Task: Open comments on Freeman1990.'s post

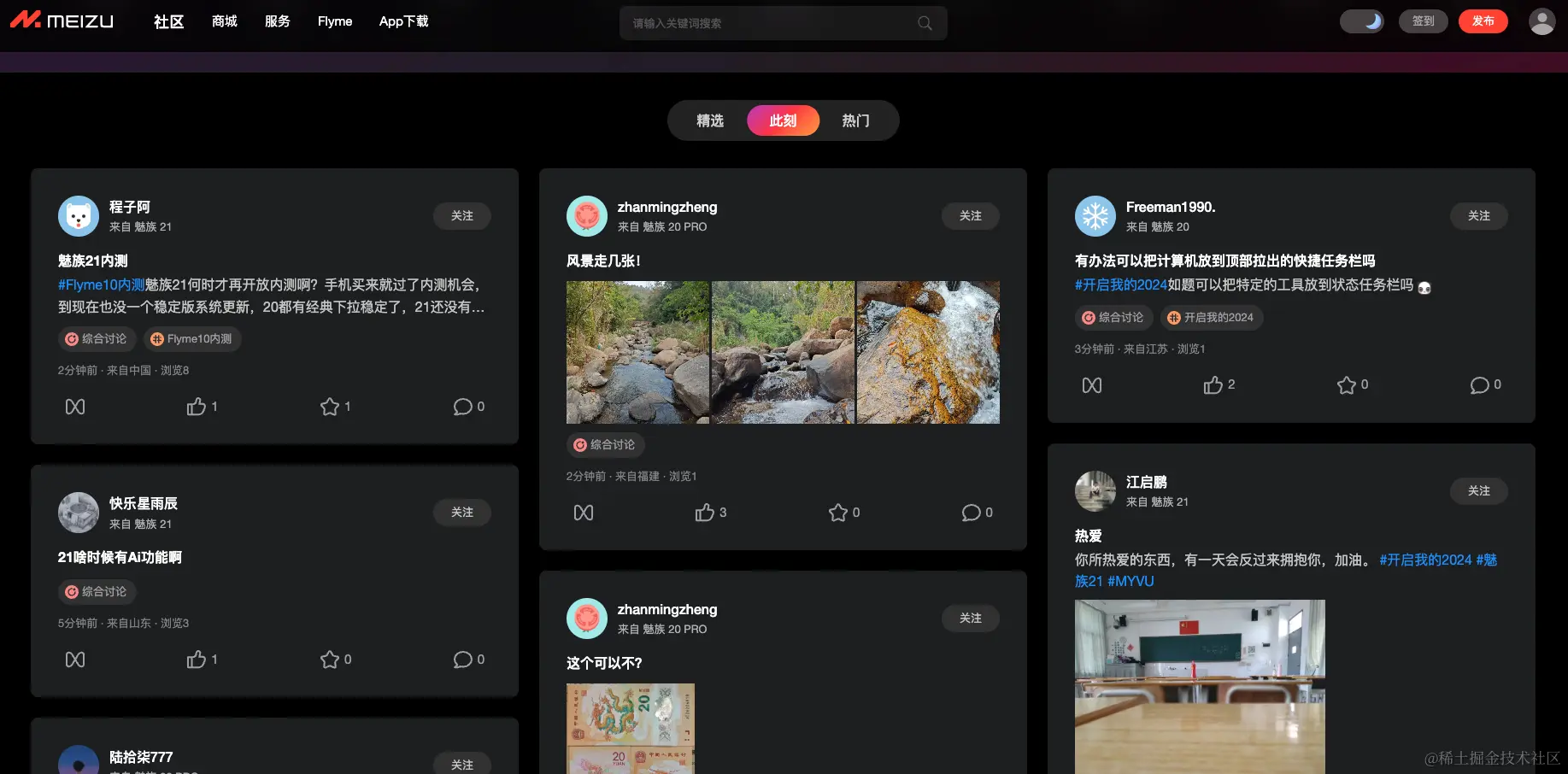Action: [x=1485, y=385]
